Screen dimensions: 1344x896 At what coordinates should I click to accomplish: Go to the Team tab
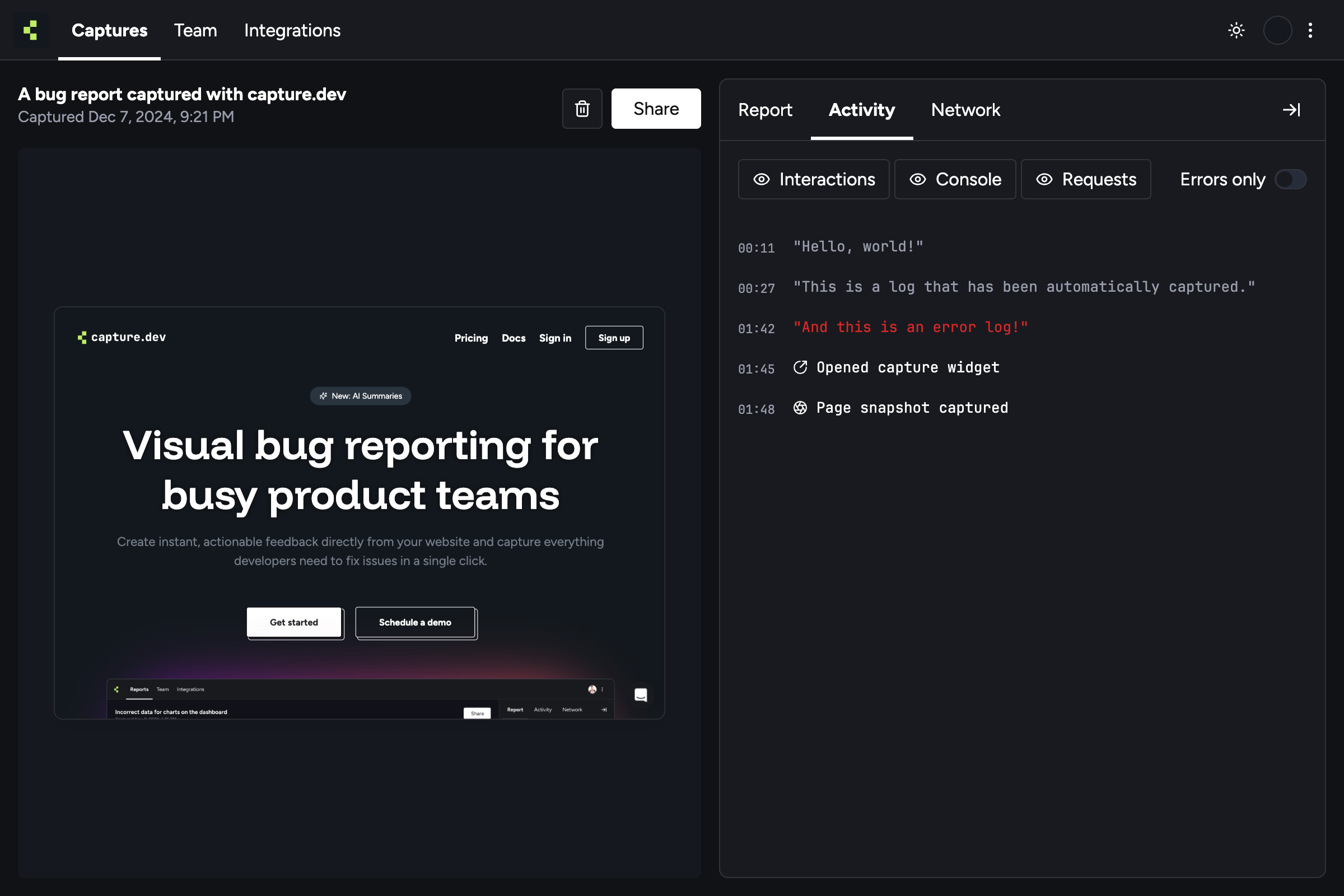[x=195, y=30]
